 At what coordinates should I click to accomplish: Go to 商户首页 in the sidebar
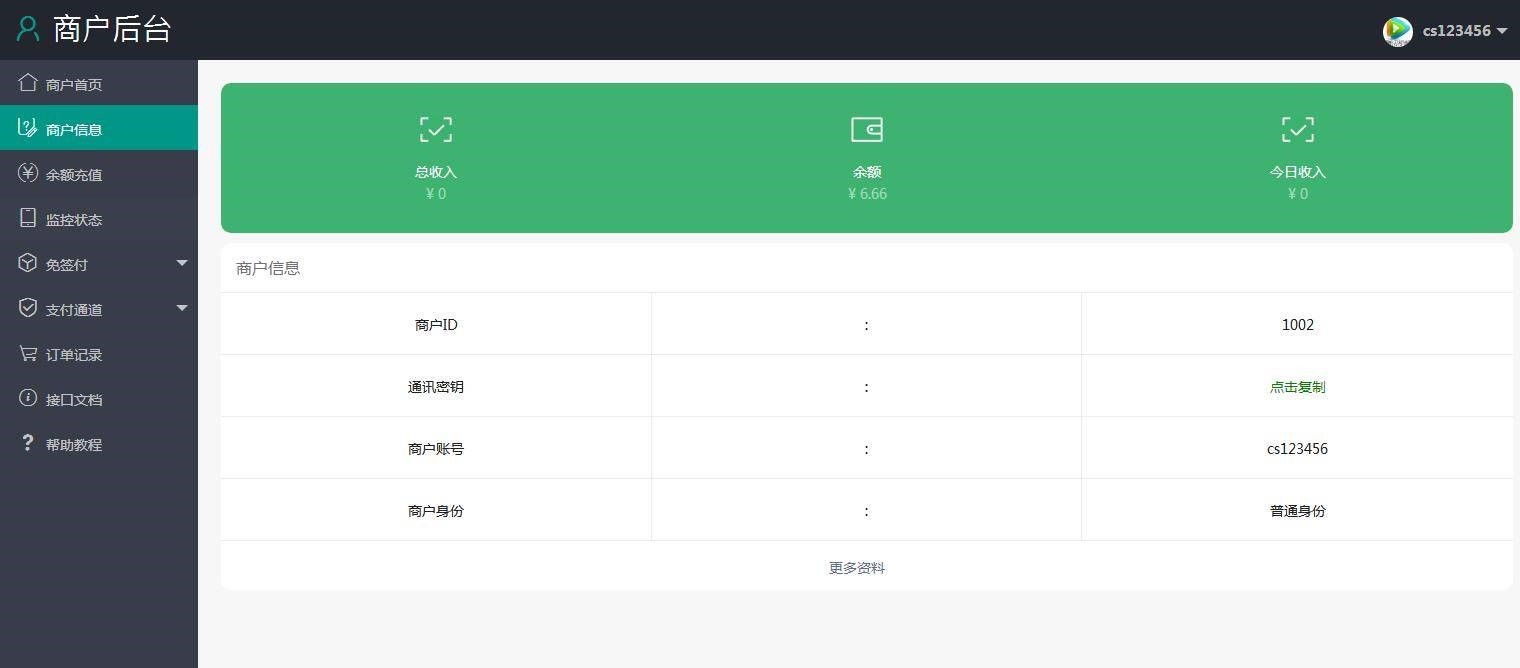coord(99,84)
